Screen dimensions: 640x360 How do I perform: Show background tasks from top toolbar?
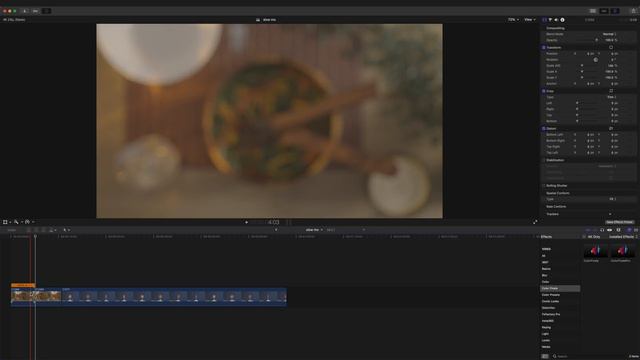47,11
